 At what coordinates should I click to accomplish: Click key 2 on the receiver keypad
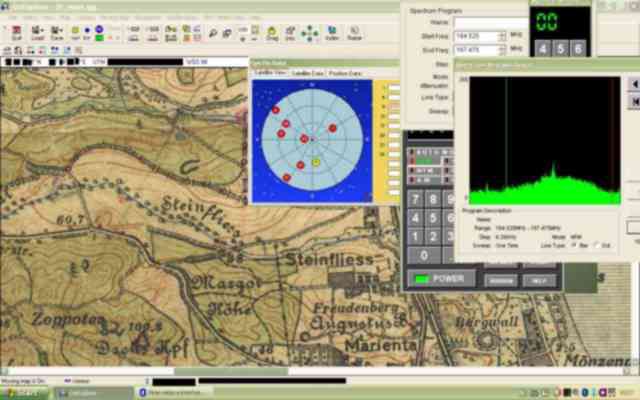click(x=433, y=236)
